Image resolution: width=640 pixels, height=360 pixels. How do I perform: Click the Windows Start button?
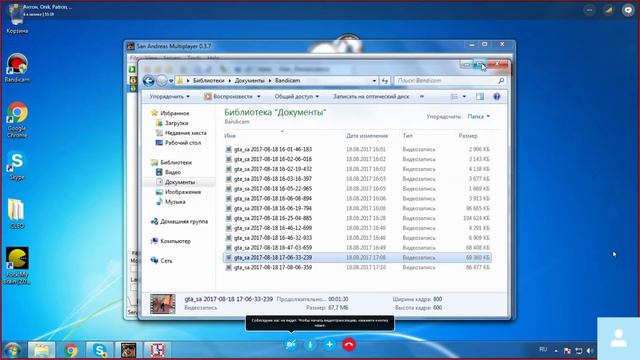tap(12, 350)
